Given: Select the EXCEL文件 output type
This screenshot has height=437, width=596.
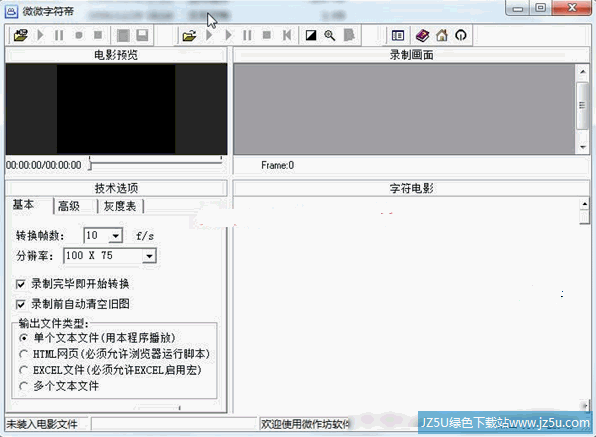Looking at the screenshot, I should (24, 370).
